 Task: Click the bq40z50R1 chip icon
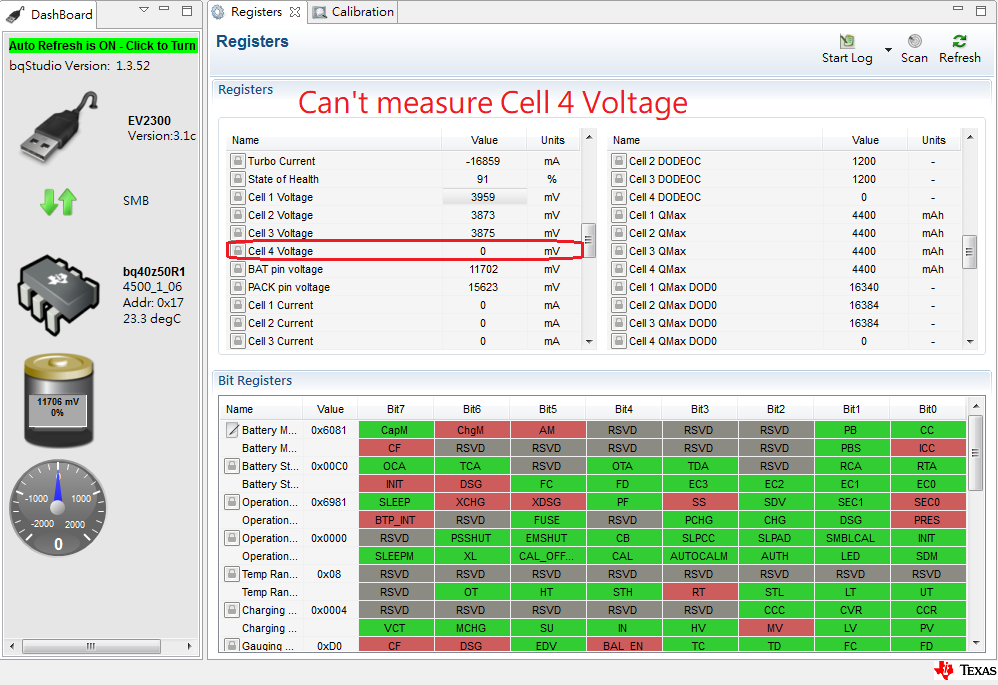coord(59,295)
